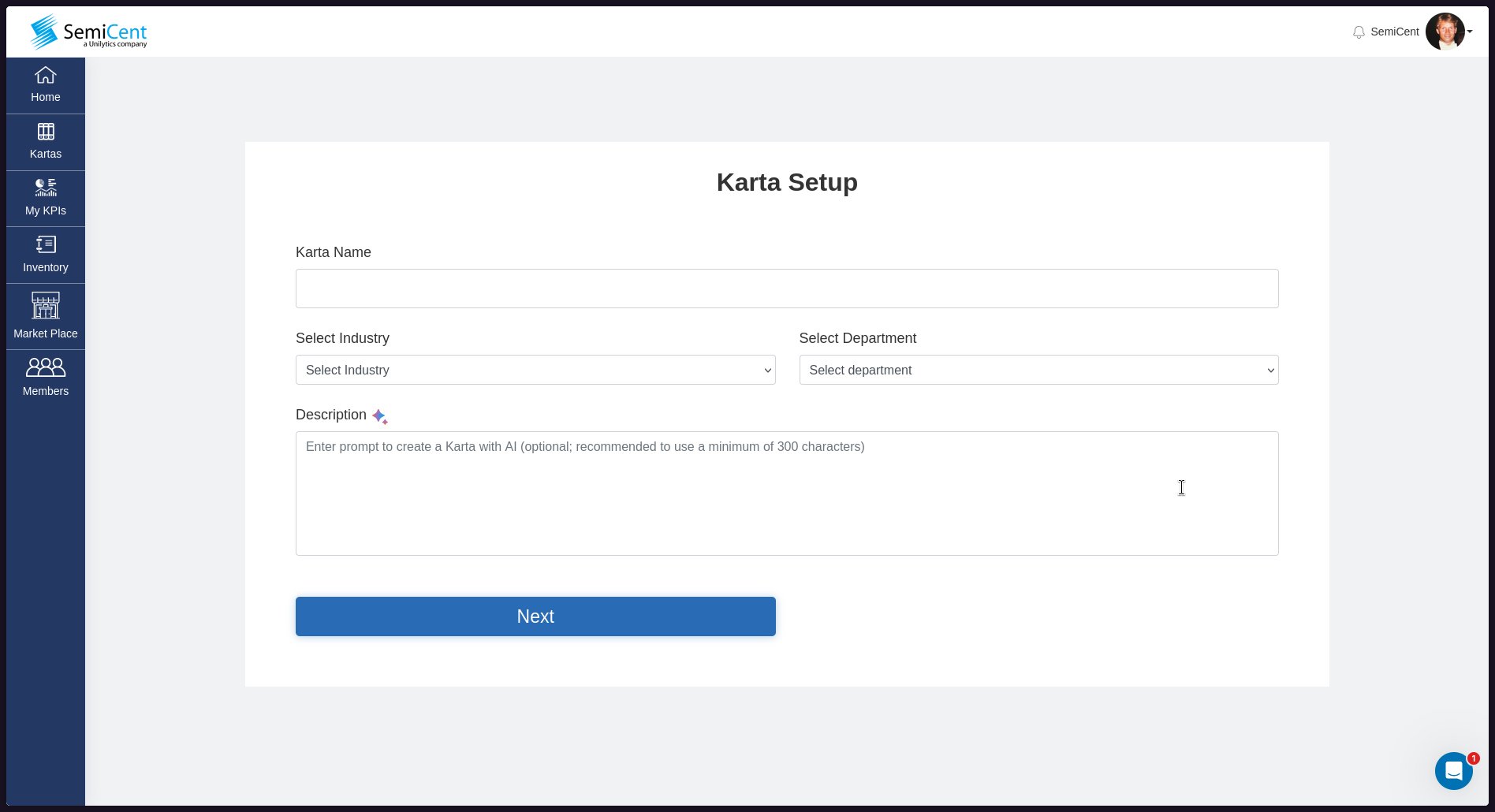1495x812 pixels.
Task: Click the profile avatar picture
Action: tap(1446, 32)
